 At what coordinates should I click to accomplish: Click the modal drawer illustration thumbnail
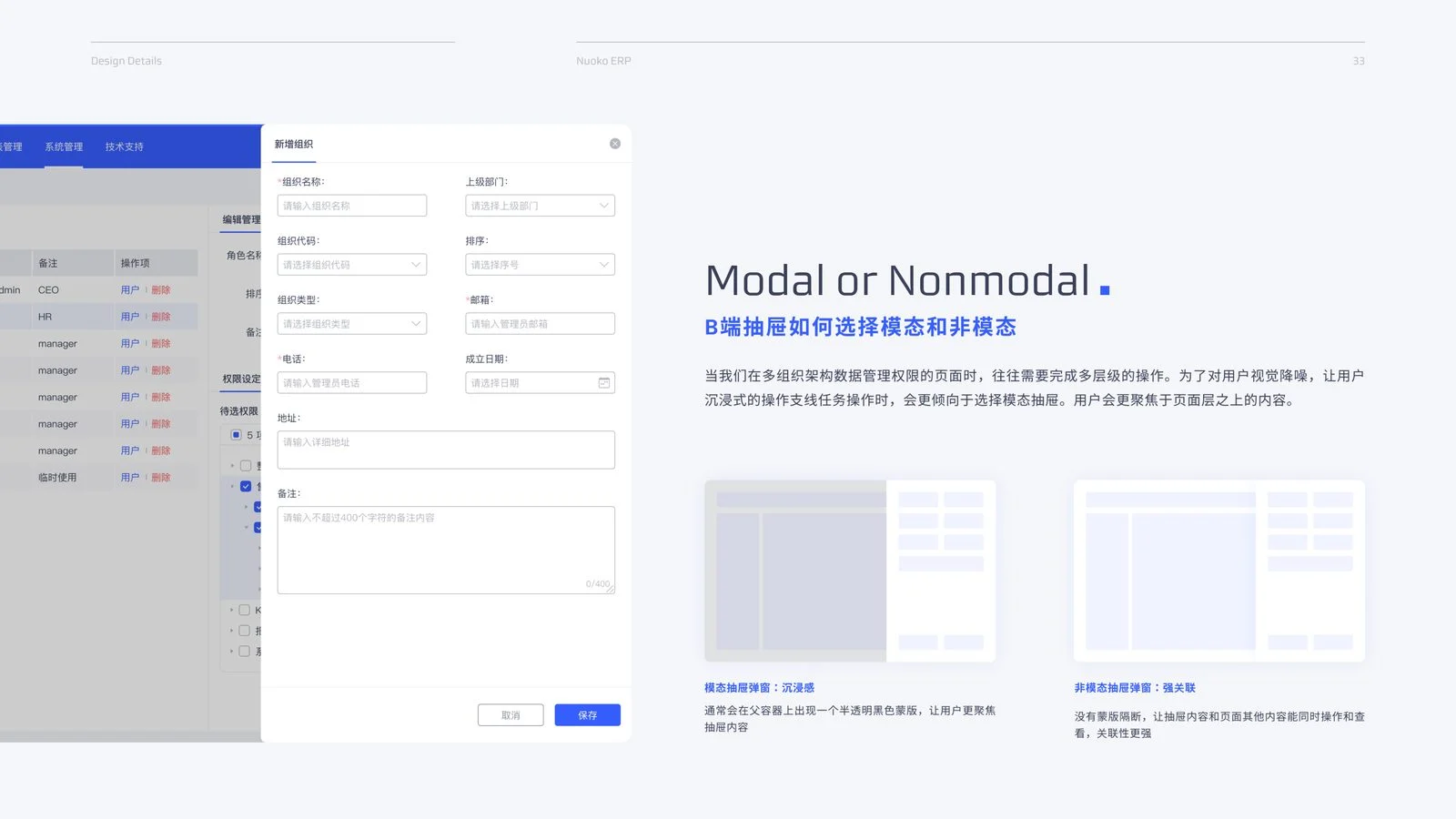coord(850,571)
